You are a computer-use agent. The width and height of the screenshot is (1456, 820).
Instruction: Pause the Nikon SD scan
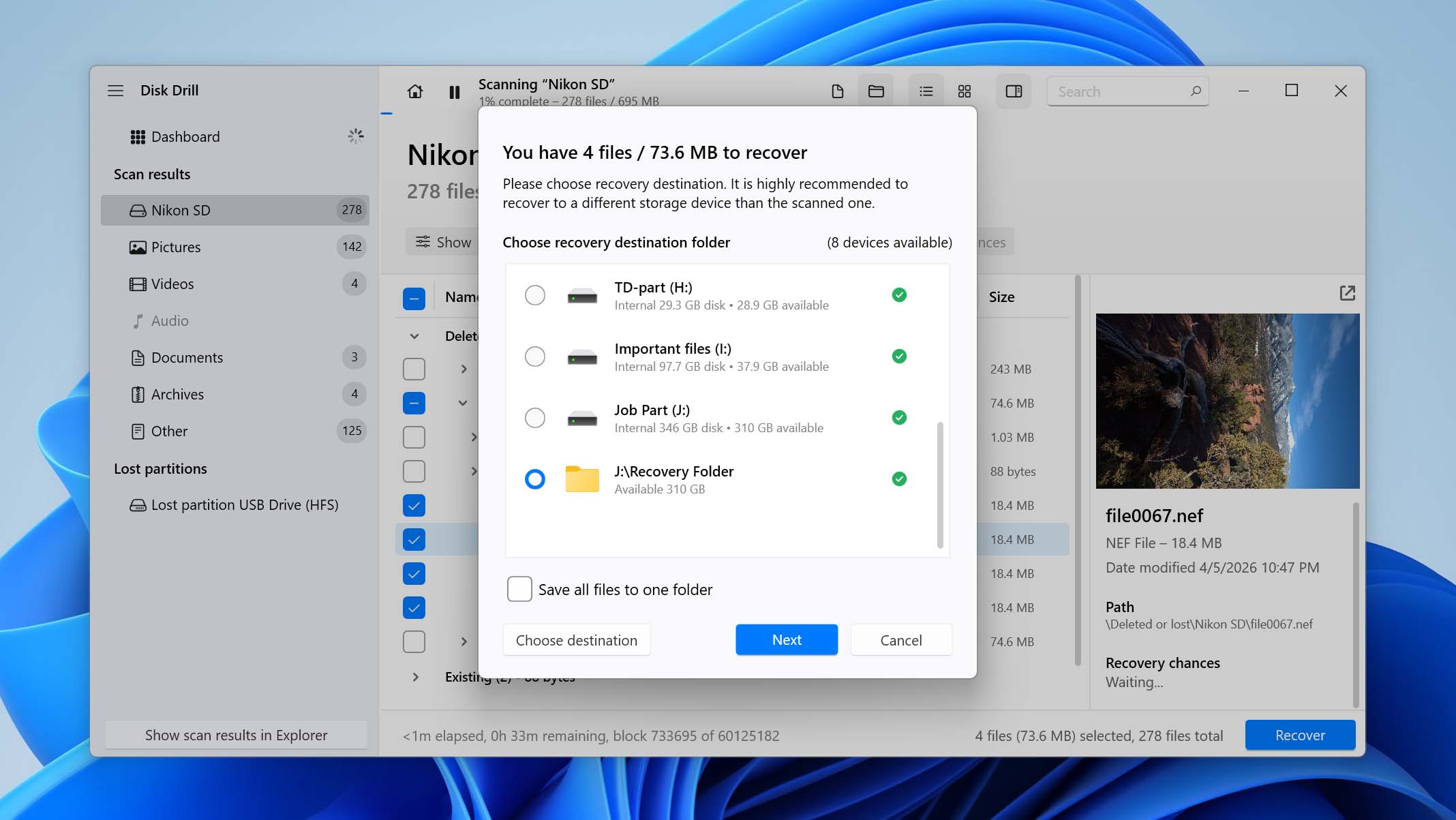(x=454, y=91)
